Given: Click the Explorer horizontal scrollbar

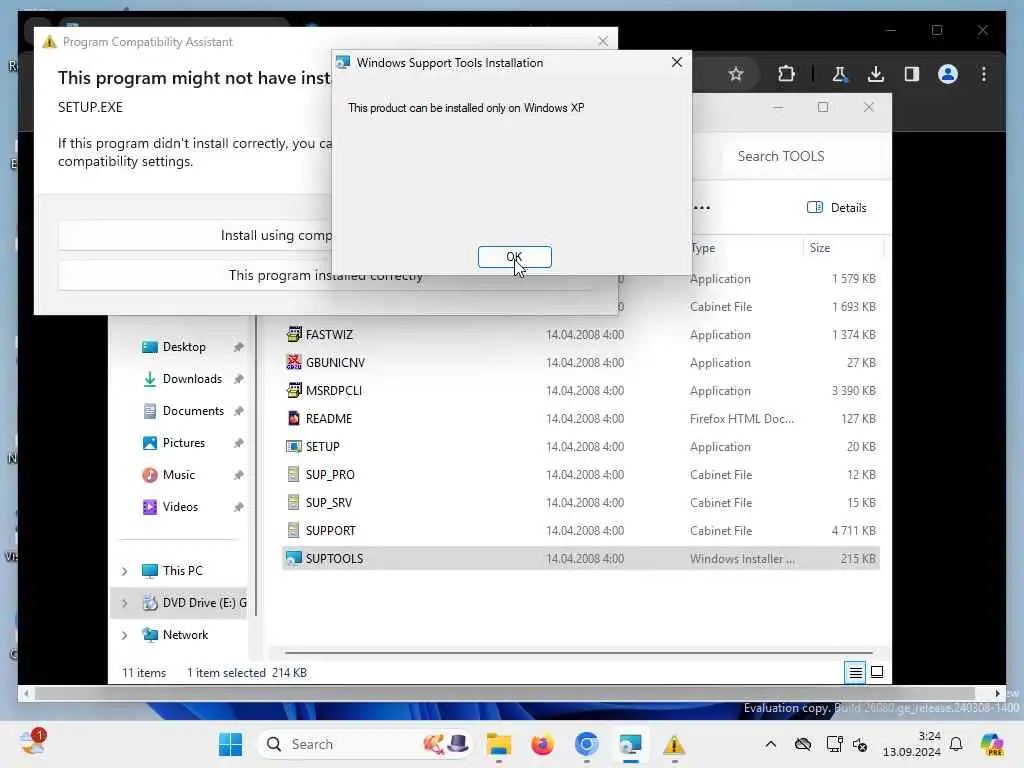Looking at the screenshot, I should (579, 652).
